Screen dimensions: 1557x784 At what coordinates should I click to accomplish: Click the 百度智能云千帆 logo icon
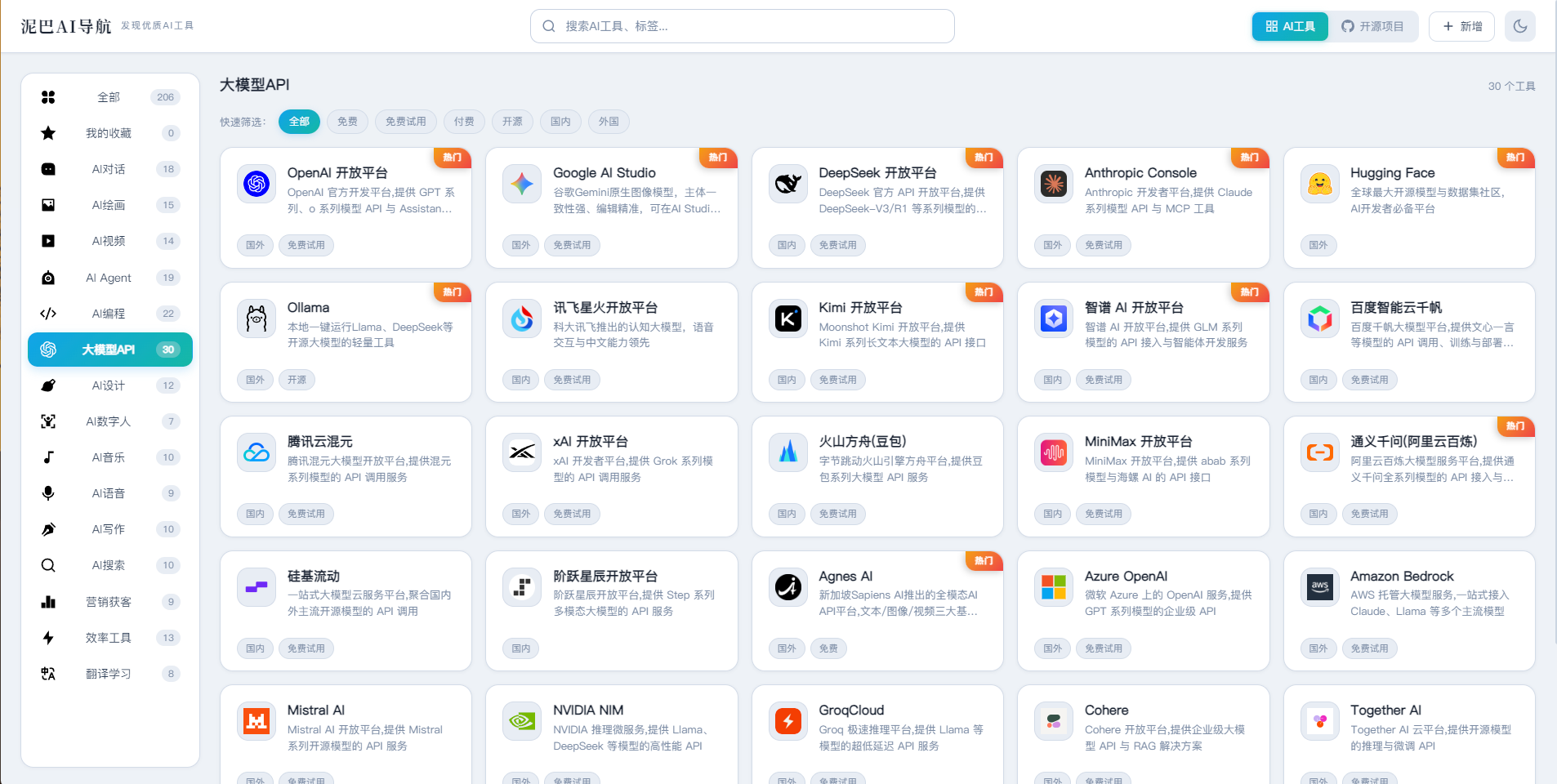pos(1320,318)
